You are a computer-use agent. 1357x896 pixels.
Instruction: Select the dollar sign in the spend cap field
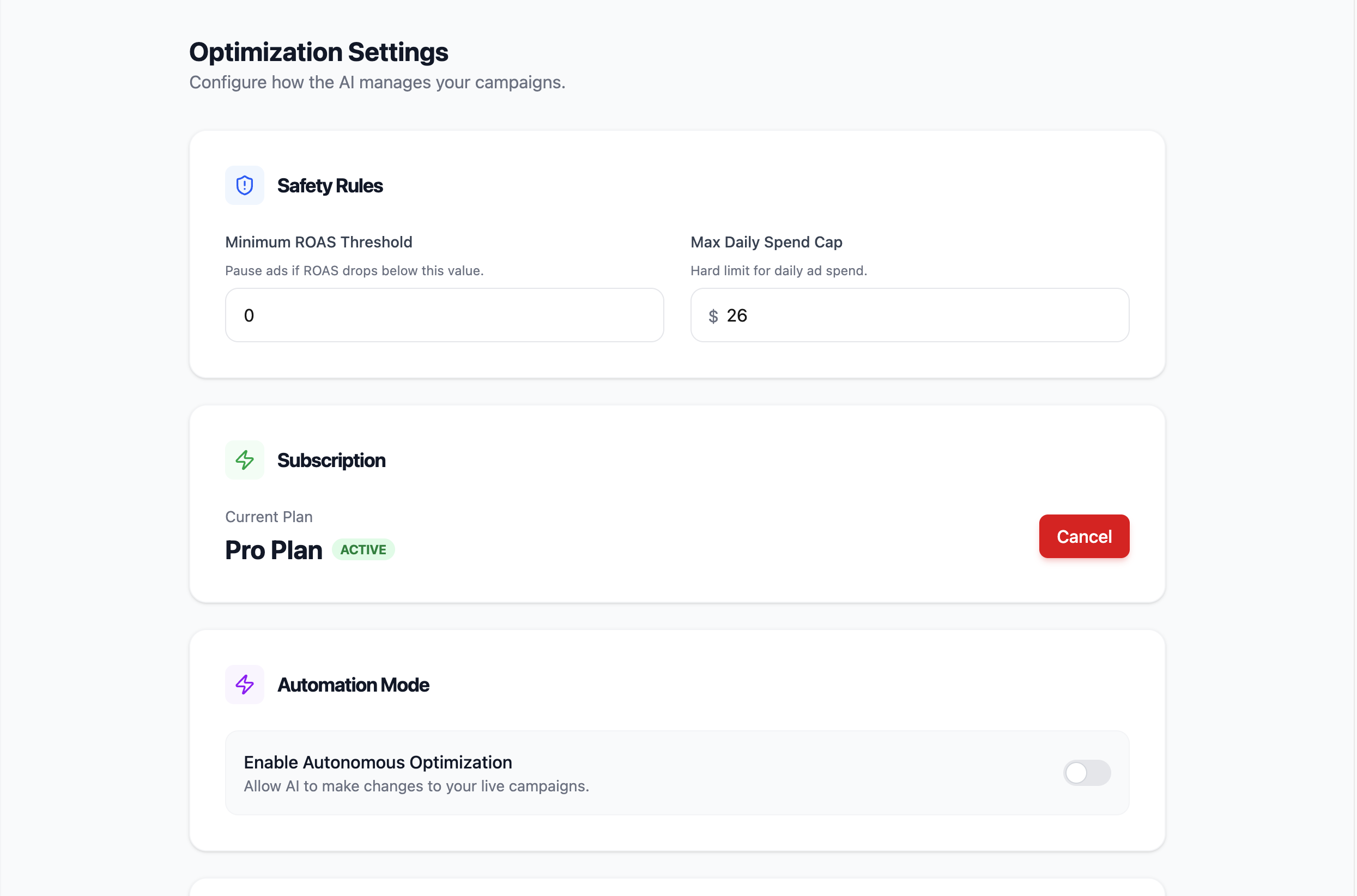712,316
